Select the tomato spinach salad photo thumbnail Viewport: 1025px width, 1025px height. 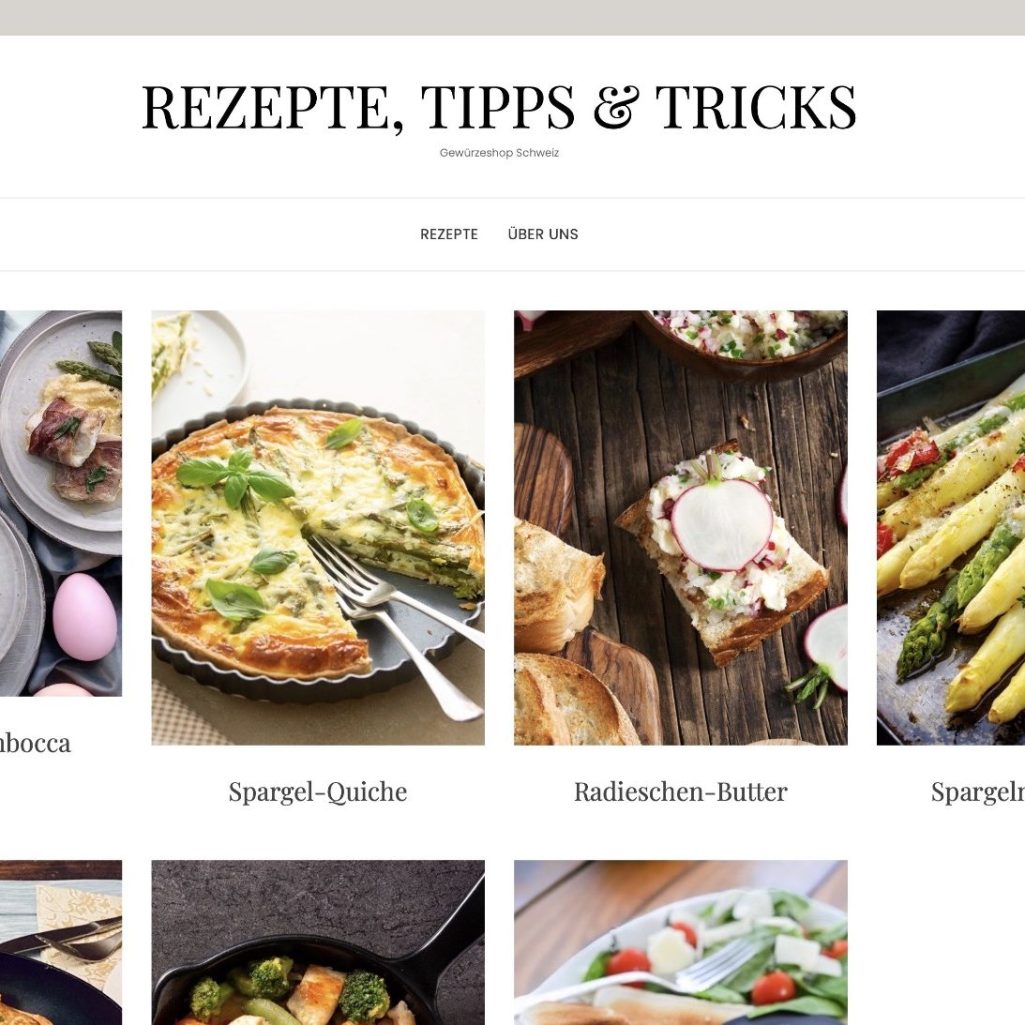(681, 943)
